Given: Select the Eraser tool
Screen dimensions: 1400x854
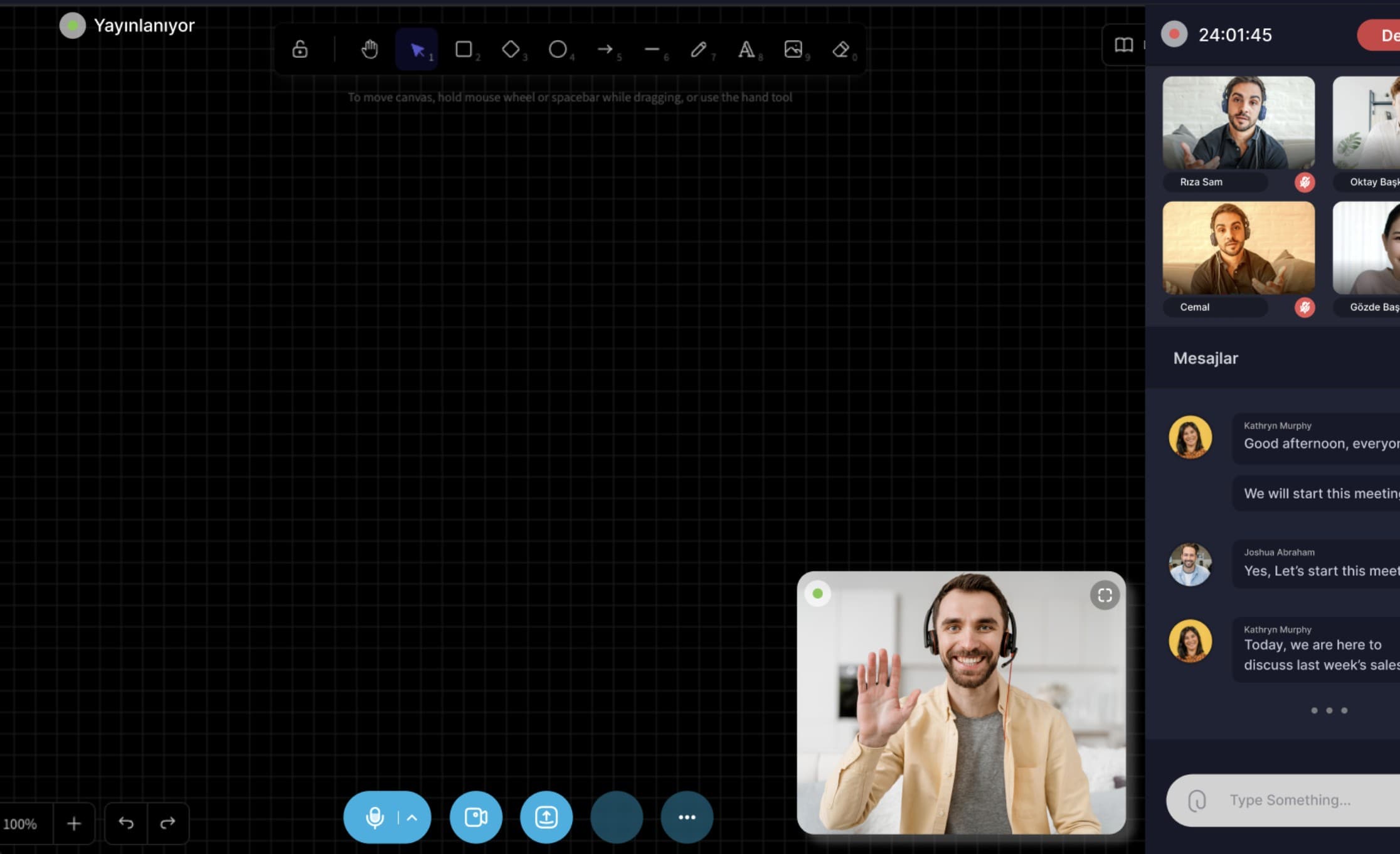Looking at the screenshot, I should pos(841,49).
